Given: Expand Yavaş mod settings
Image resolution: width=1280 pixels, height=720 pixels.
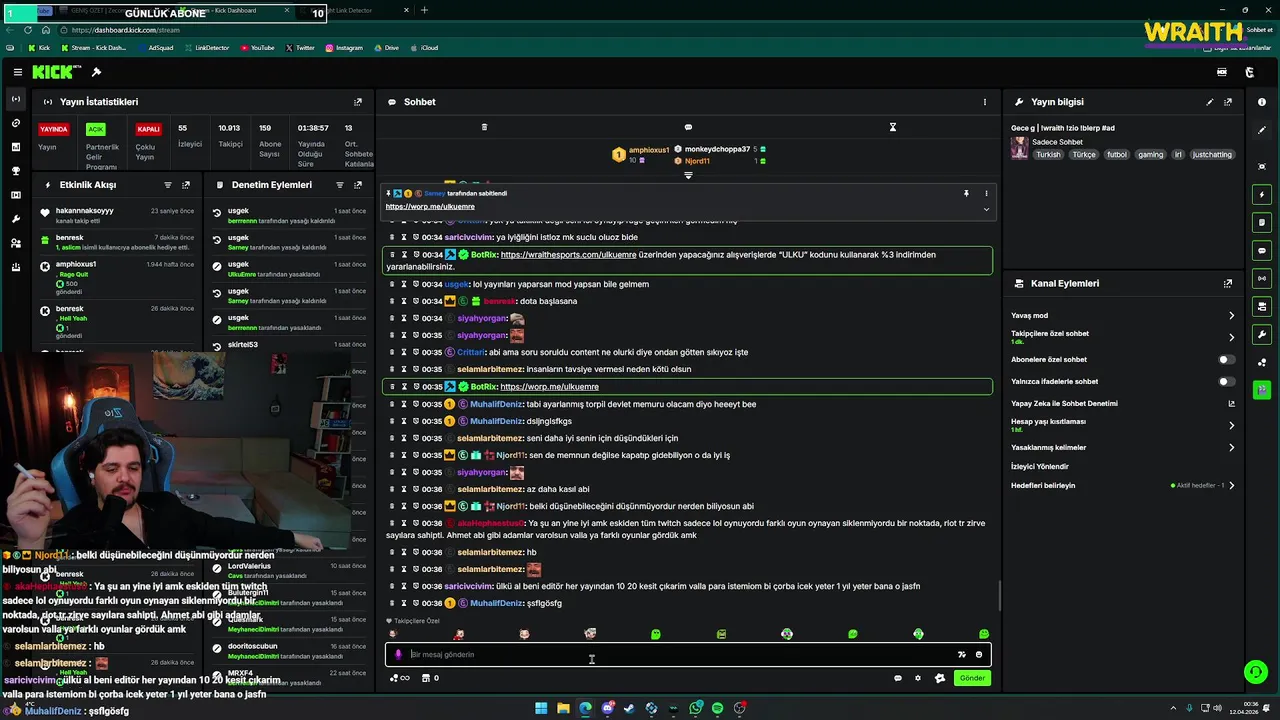Looking at the screenshot, I should pyautogui.click(x=1231, y=316).
